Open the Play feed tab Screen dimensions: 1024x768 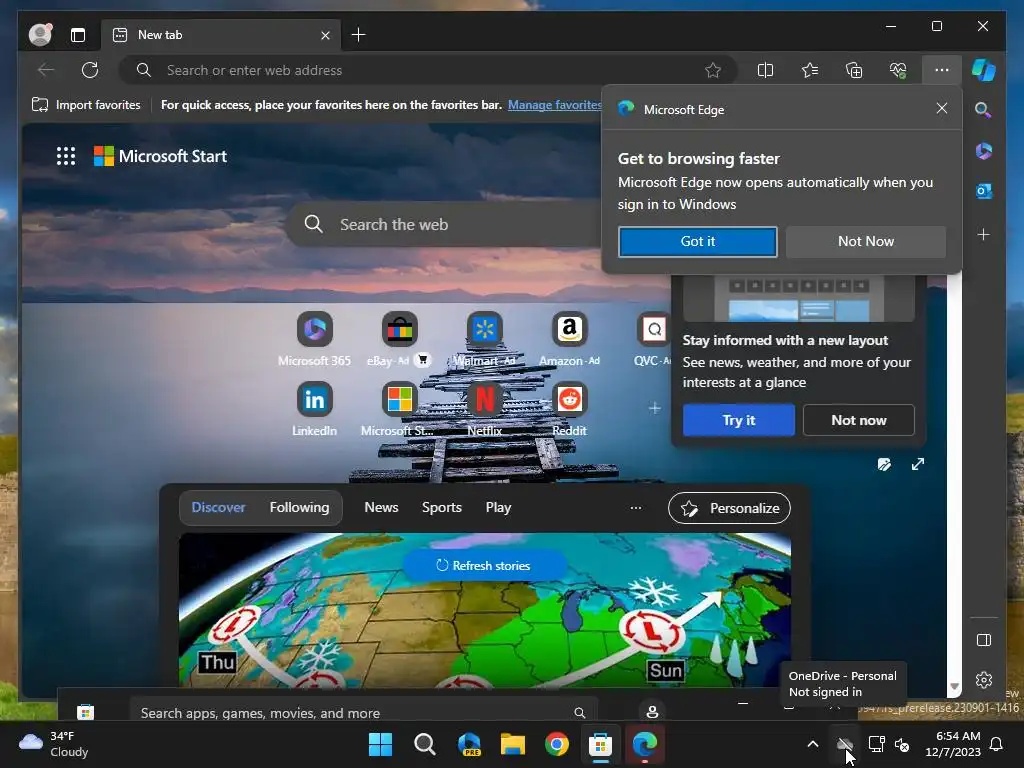(x=498, y=507)
